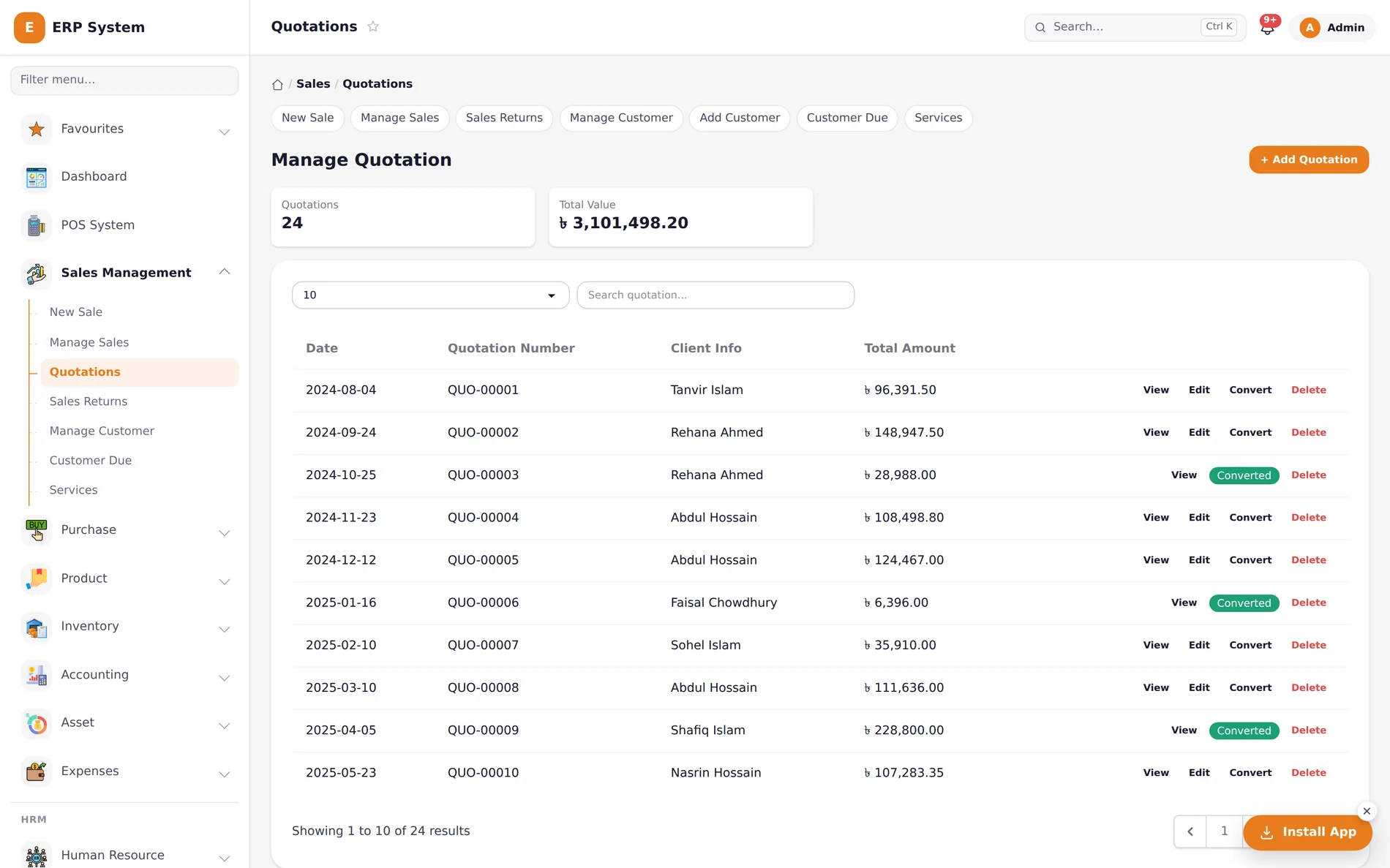Focus the global Search box
This screenshot has width=1390, height=868.
pyautogui.click(x=1135, y=28)
